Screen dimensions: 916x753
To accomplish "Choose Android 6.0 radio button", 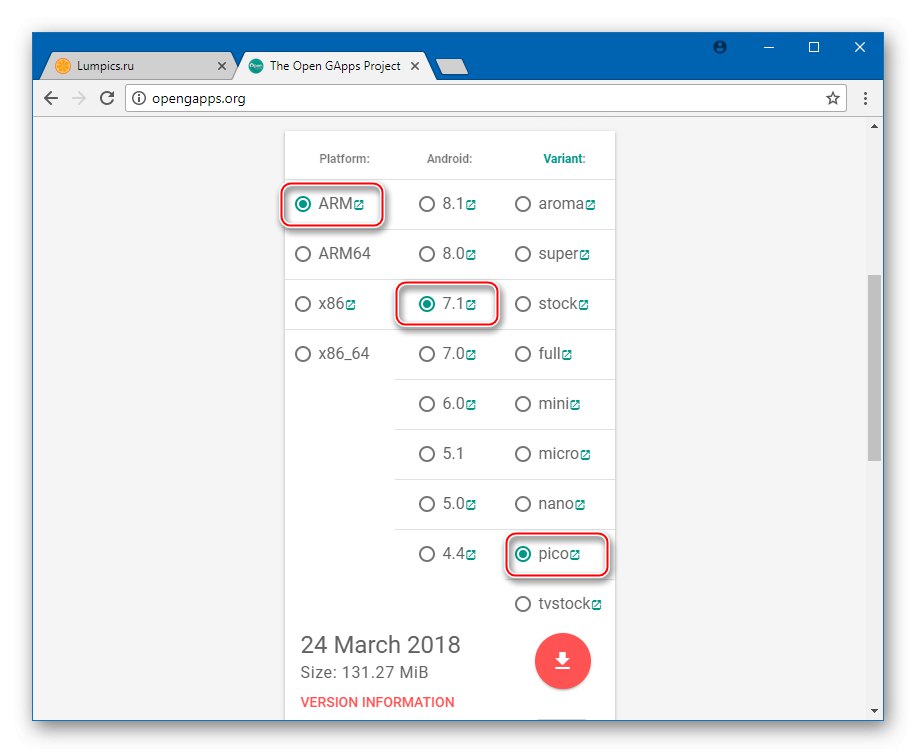I will pos(427,404).
